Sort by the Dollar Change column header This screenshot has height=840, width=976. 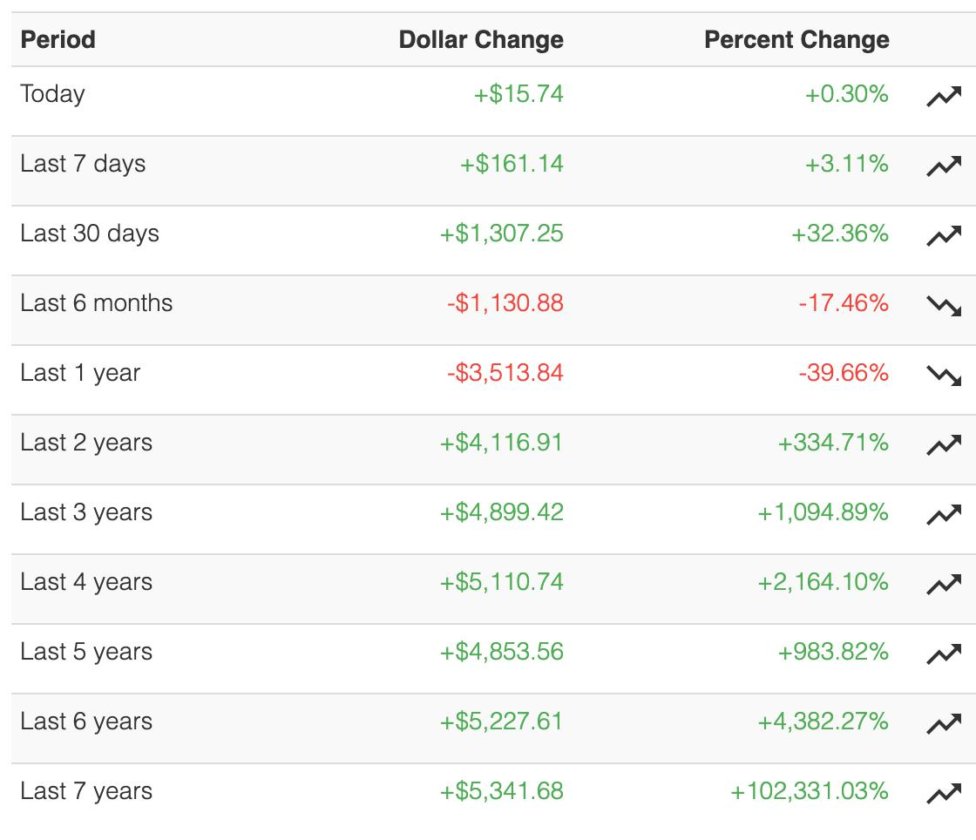click(480, 40)
